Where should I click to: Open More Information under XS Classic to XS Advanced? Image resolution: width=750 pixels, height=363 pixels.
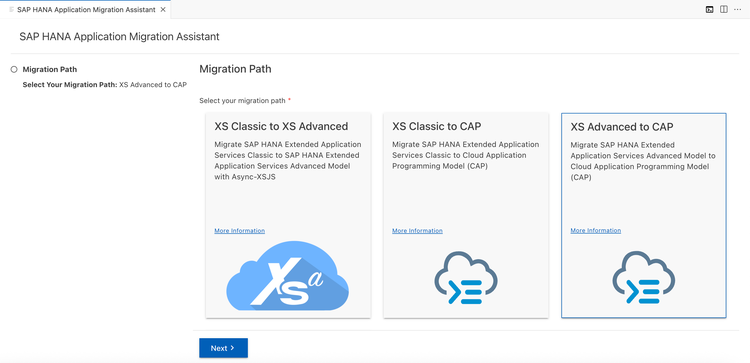[240, 231]
